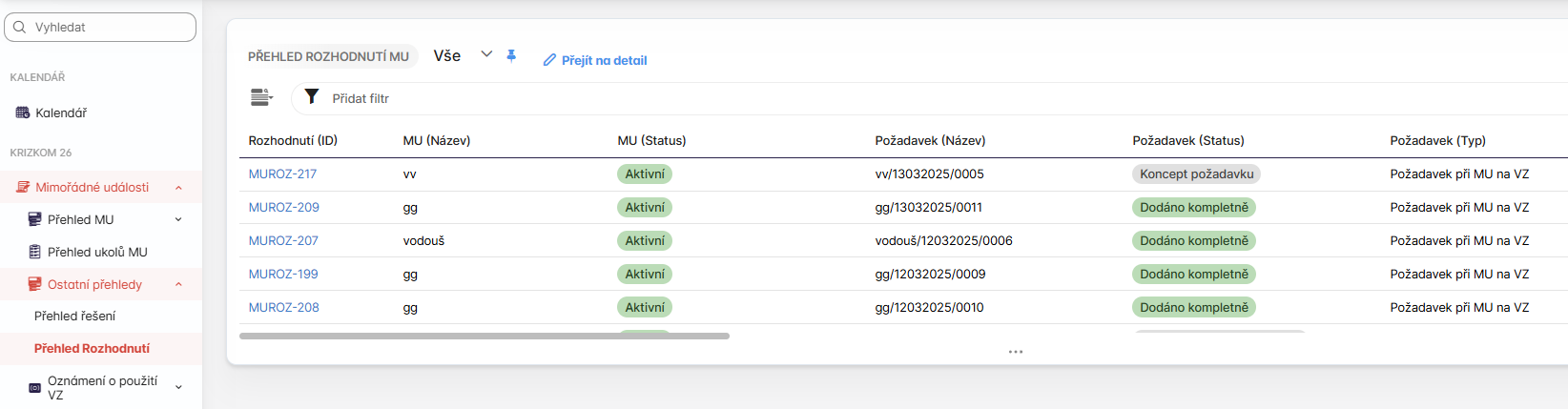Expand the Přehled MU submenu chevron
The width and height of the screenshot is (1568, 409).
[x=178, y=219]
